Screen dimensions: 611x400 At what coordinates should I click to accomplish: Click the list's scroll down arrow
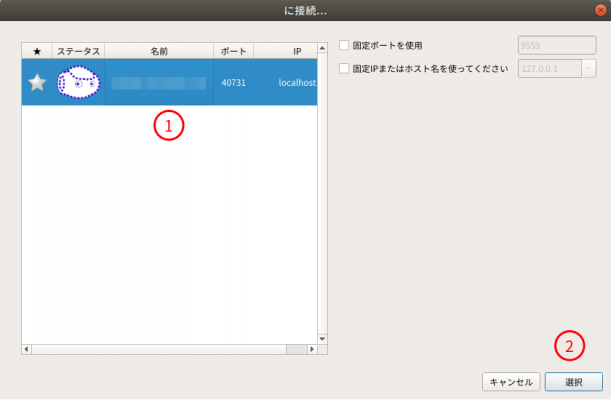[x=322, y=339]
